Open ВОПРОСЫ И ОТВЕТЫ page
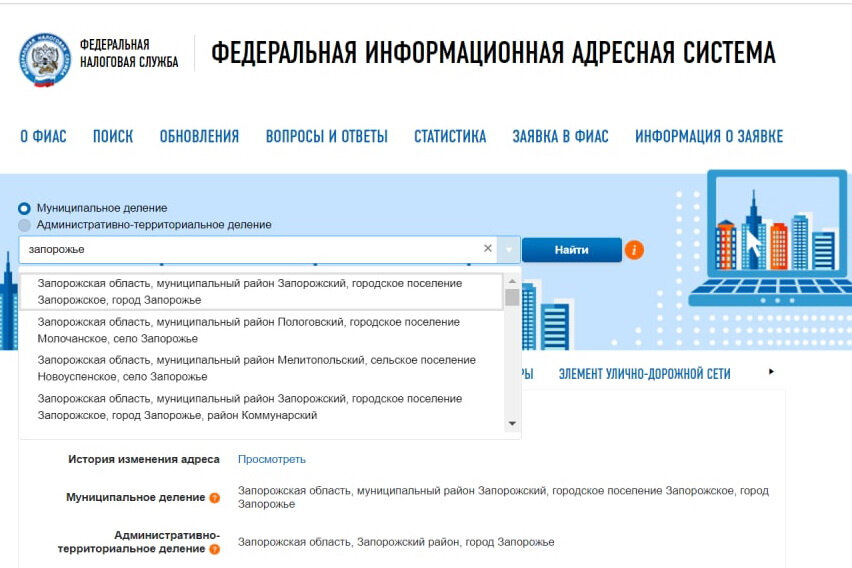Viewport: 852px width, 568px height. click(x=327, y=136)
